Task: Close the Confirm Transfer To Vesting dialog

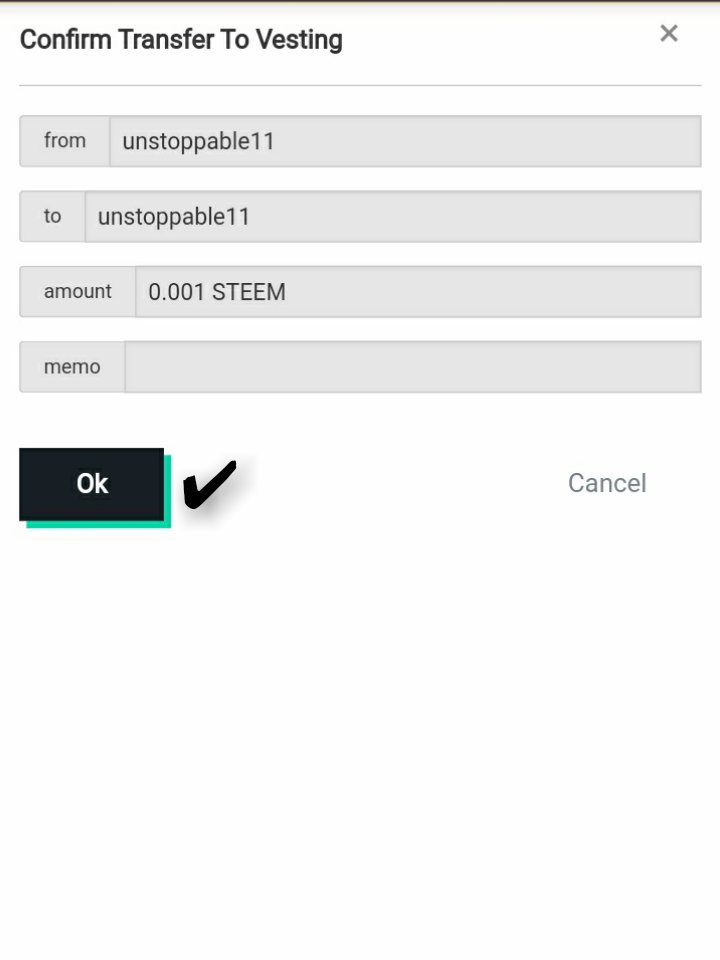Action: click(x=669, y=34)
